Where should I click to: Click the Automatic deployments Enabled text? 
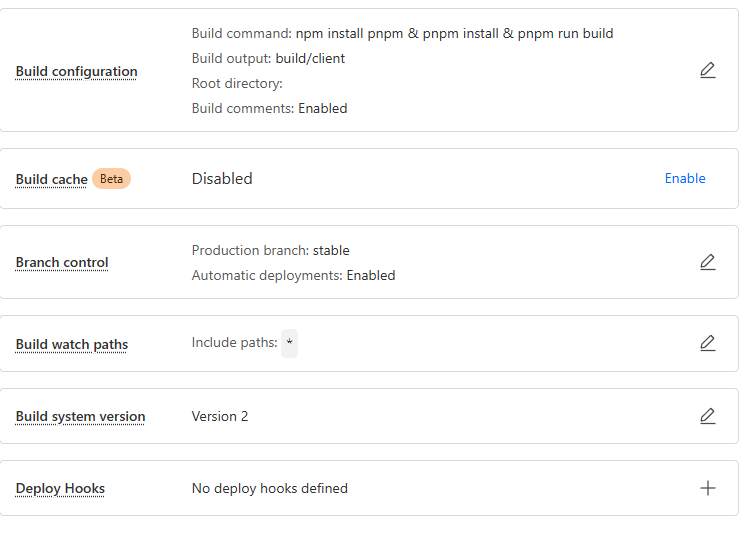point(294,275)
